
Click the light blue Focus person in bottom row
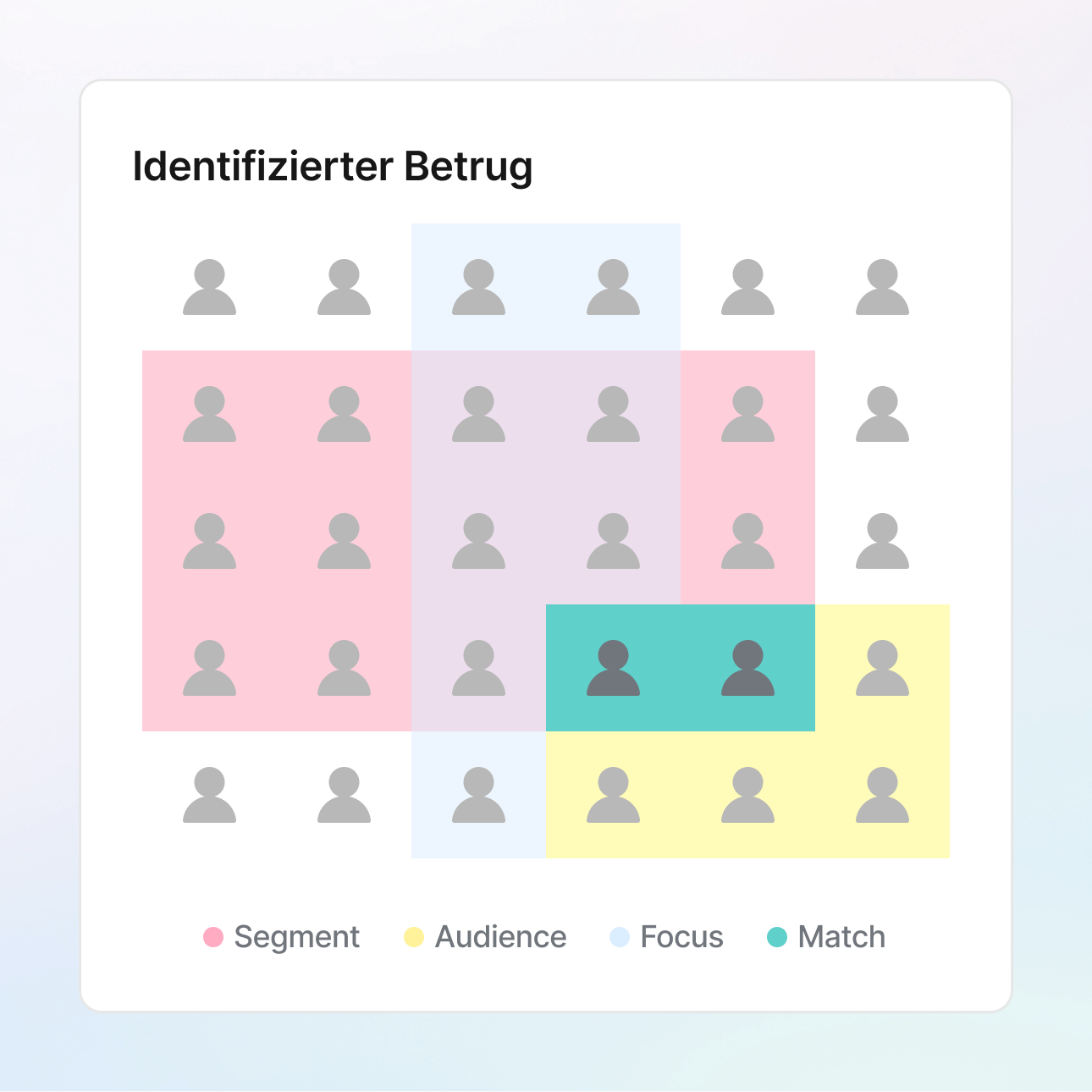tap(478, 795)
